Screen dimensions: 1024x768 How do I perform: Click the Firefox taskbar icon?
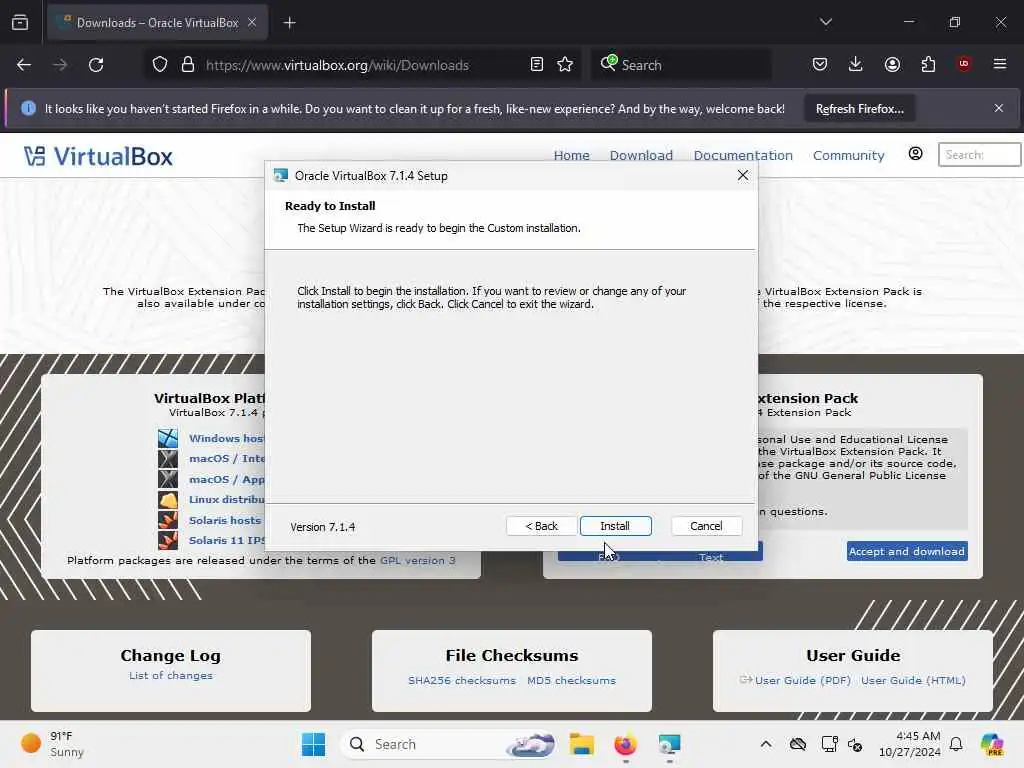coord(625,744)
